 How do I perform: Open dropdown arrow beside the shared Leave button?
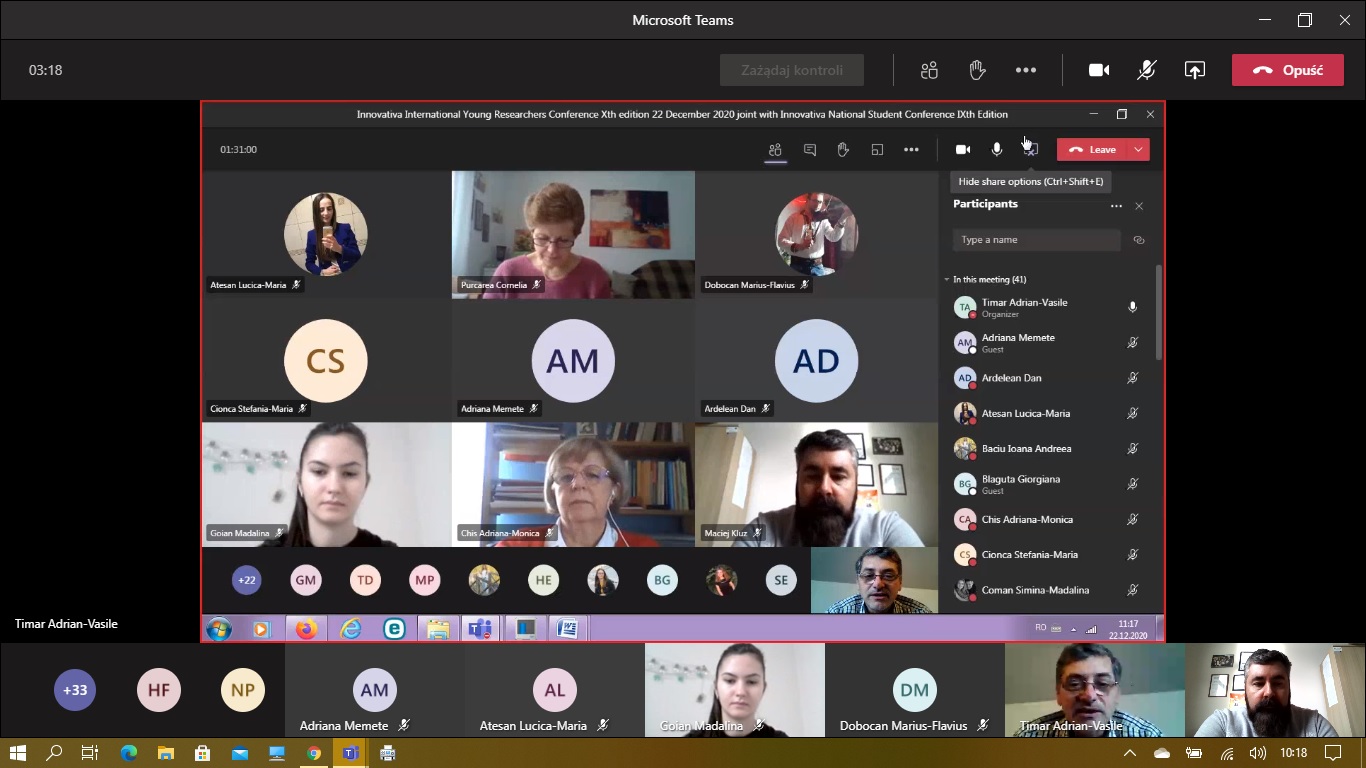coord(1138,149)
